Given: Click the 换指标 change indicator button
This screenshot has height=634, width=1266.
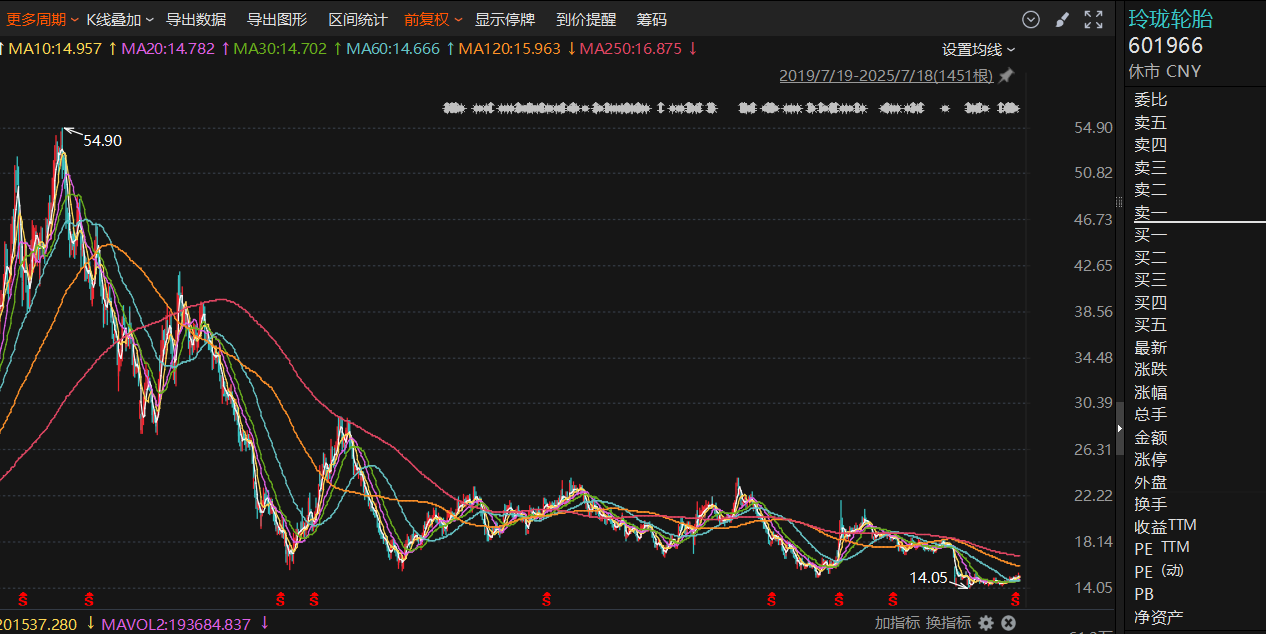Looking at the screenshot, I should [948, 623].
